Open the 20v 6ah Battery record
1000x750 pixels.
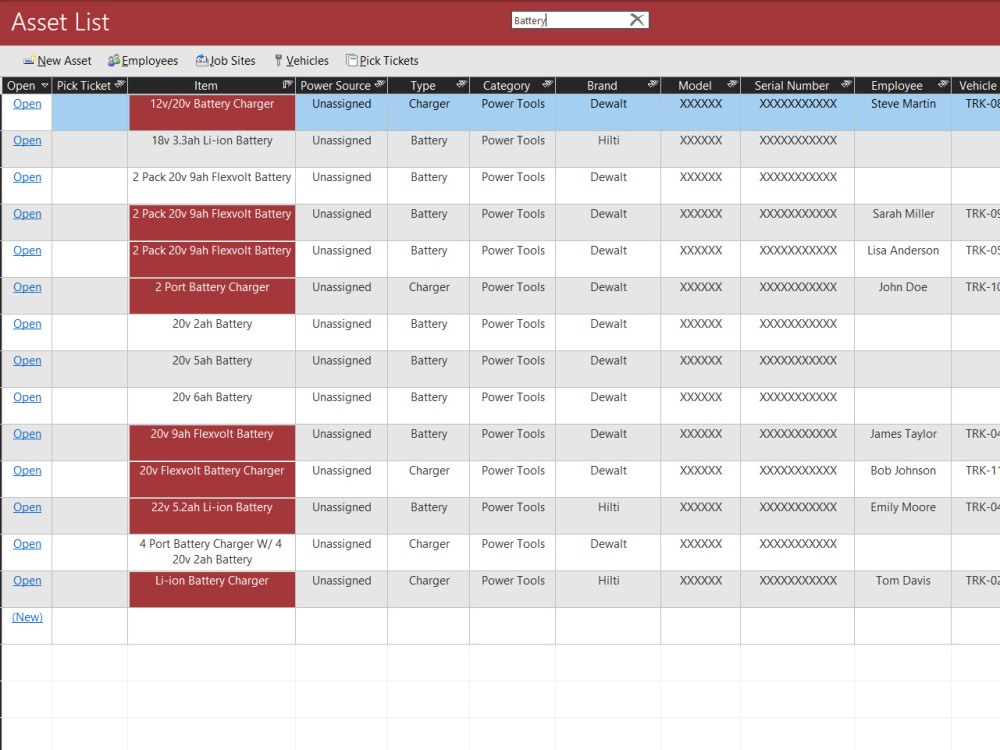point(27,397)
